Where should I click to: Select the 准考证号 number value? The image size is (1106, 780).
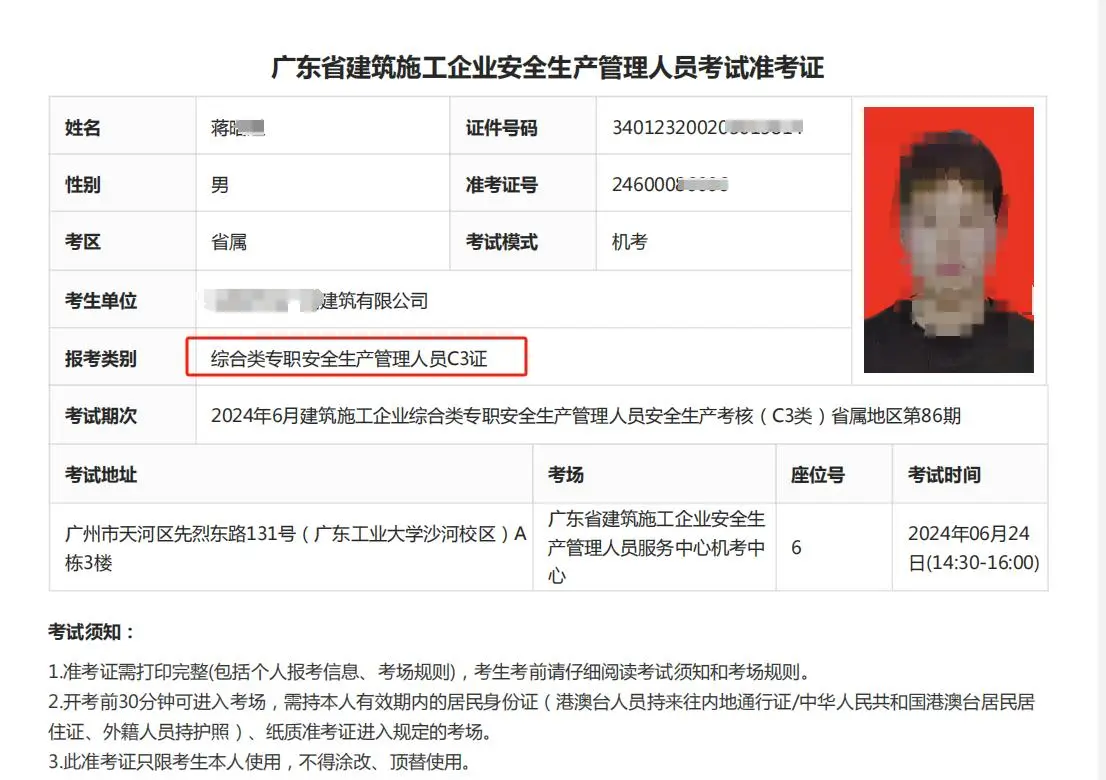[670, 185]
